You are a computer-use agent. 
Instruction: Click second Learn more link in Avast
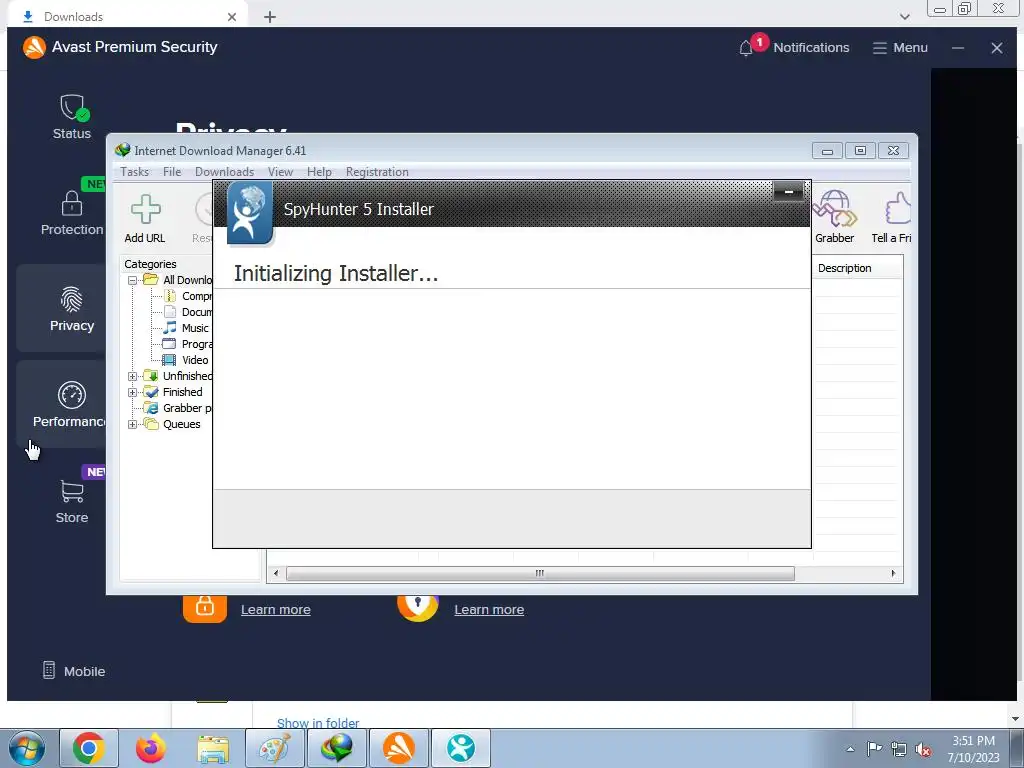[489, 609]
